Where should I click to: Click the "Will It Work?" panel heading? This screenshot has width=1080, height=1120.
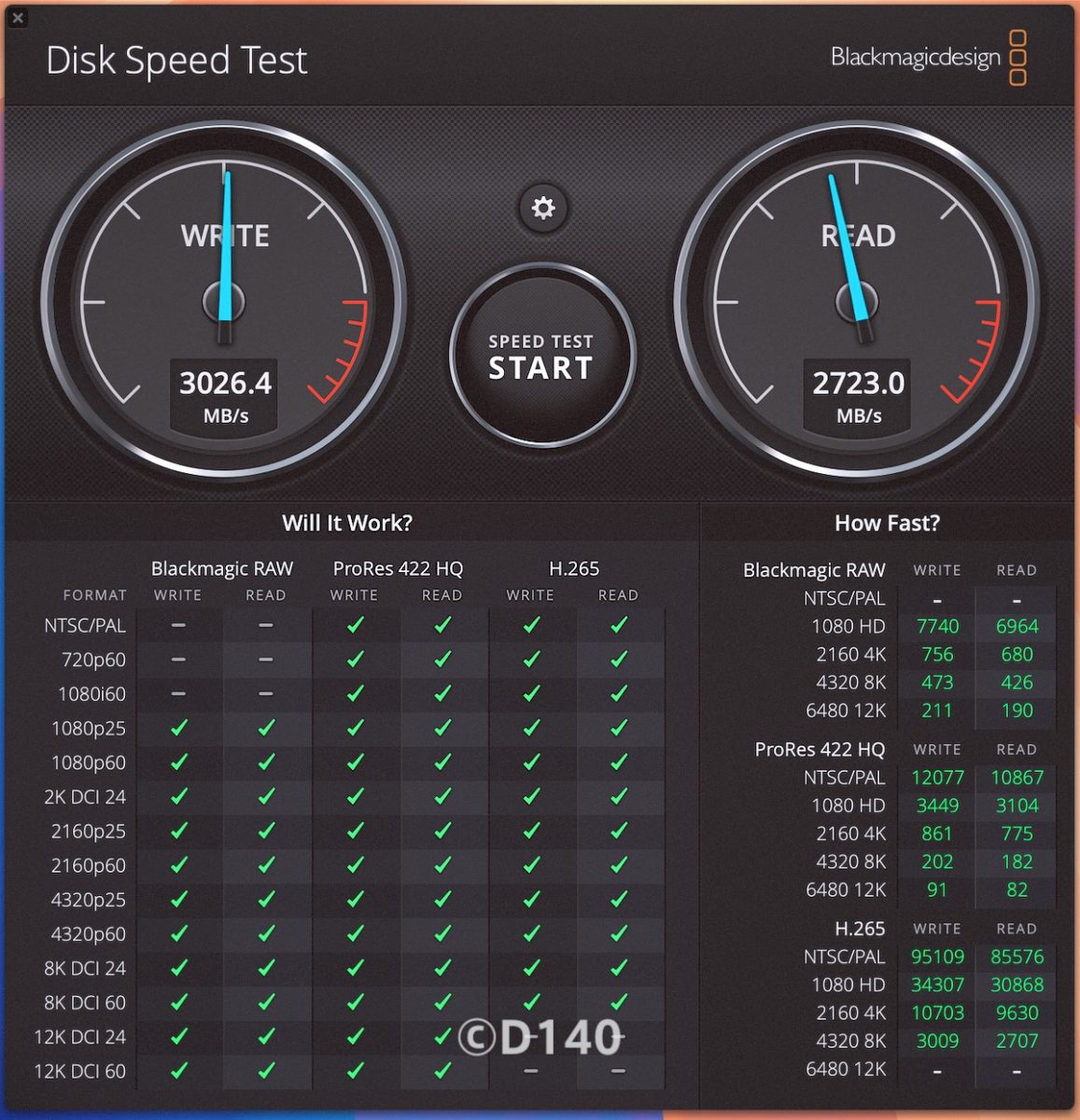click(347, 523)
